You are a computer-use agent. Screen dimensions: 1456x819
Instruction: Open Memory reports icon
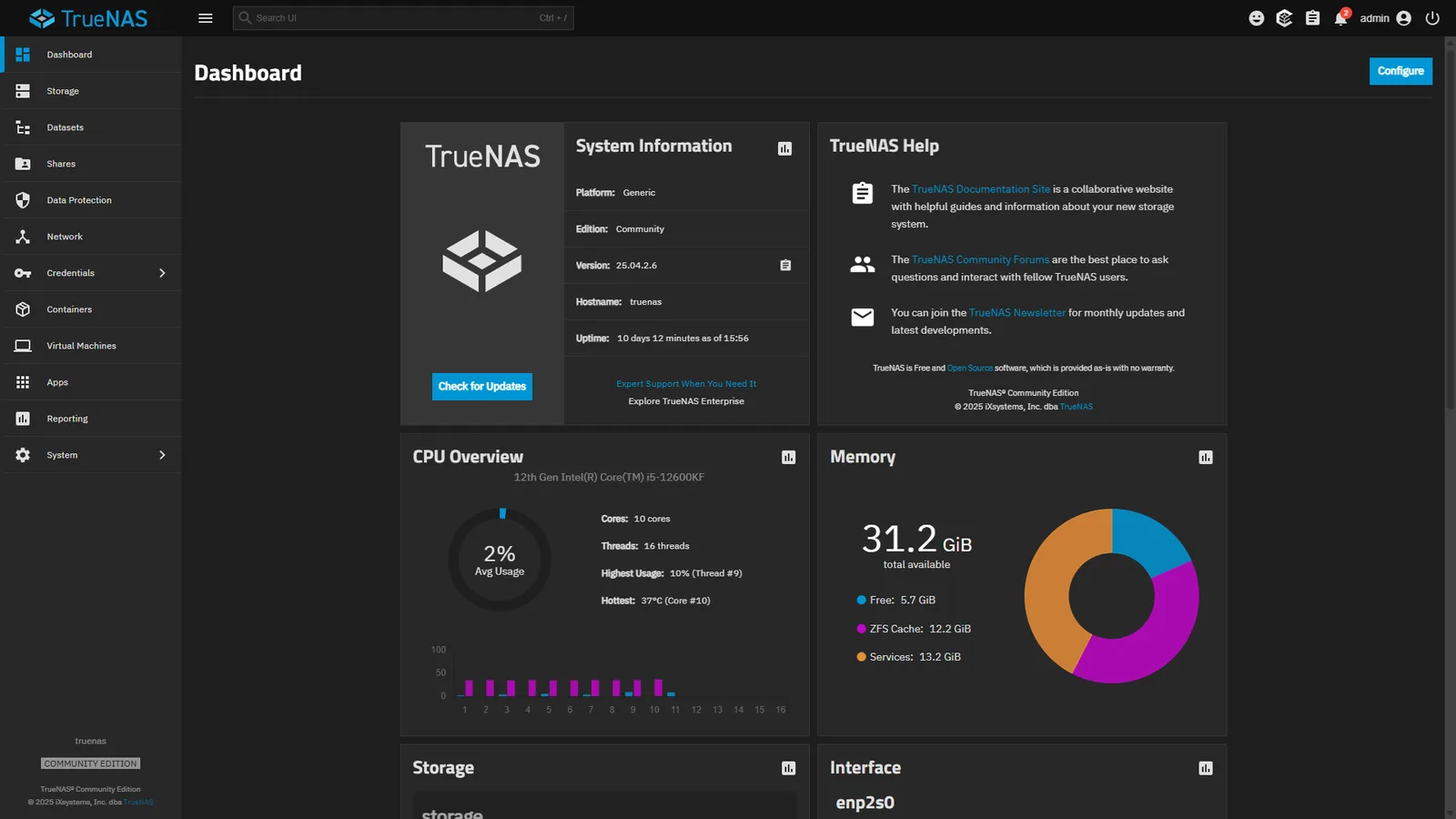point(1206,458)
